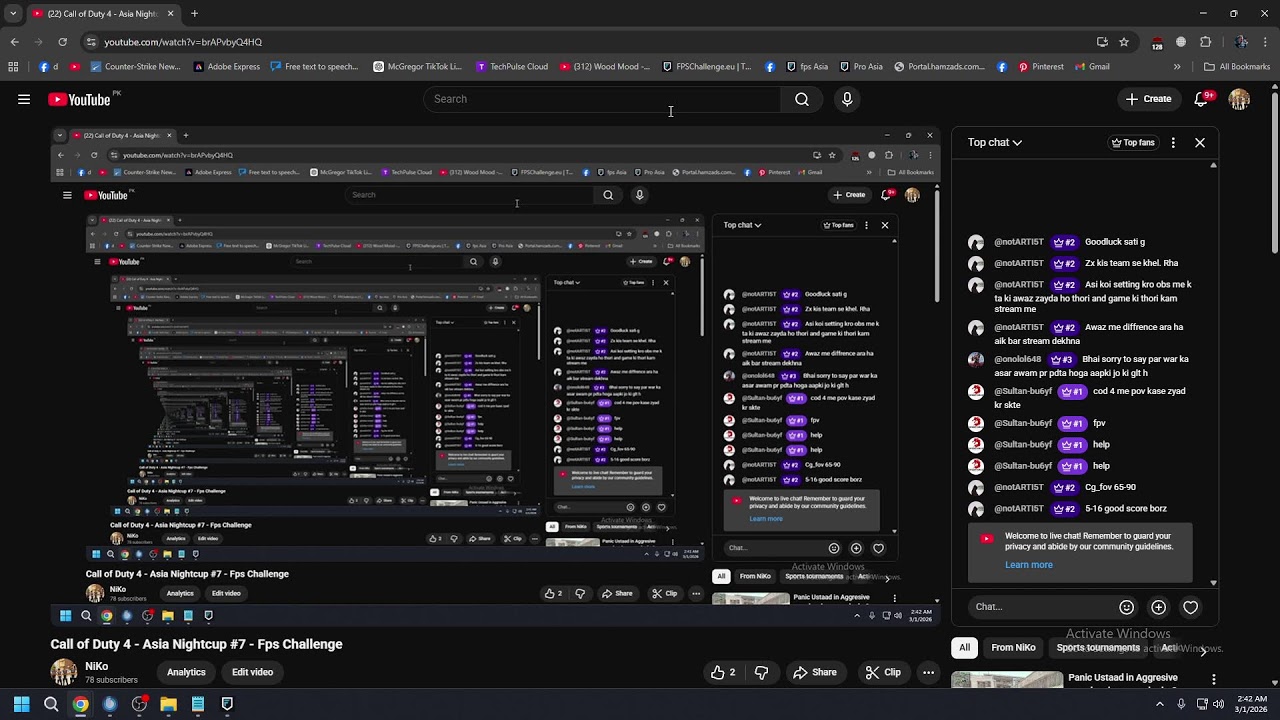Start voice search with the microphone
1280x720 pixels.
847,99
